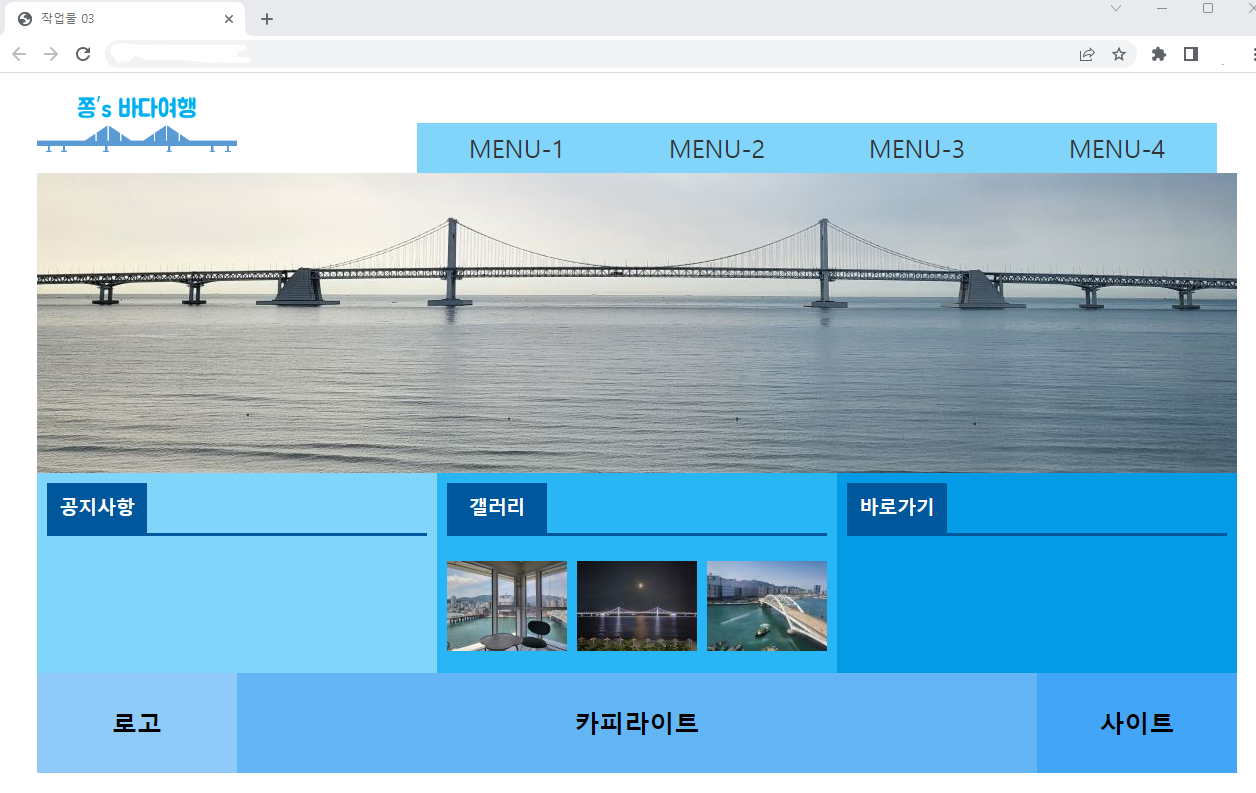
Task: Select the 갤러리 heading tab
Action: [x=497, y=508]
